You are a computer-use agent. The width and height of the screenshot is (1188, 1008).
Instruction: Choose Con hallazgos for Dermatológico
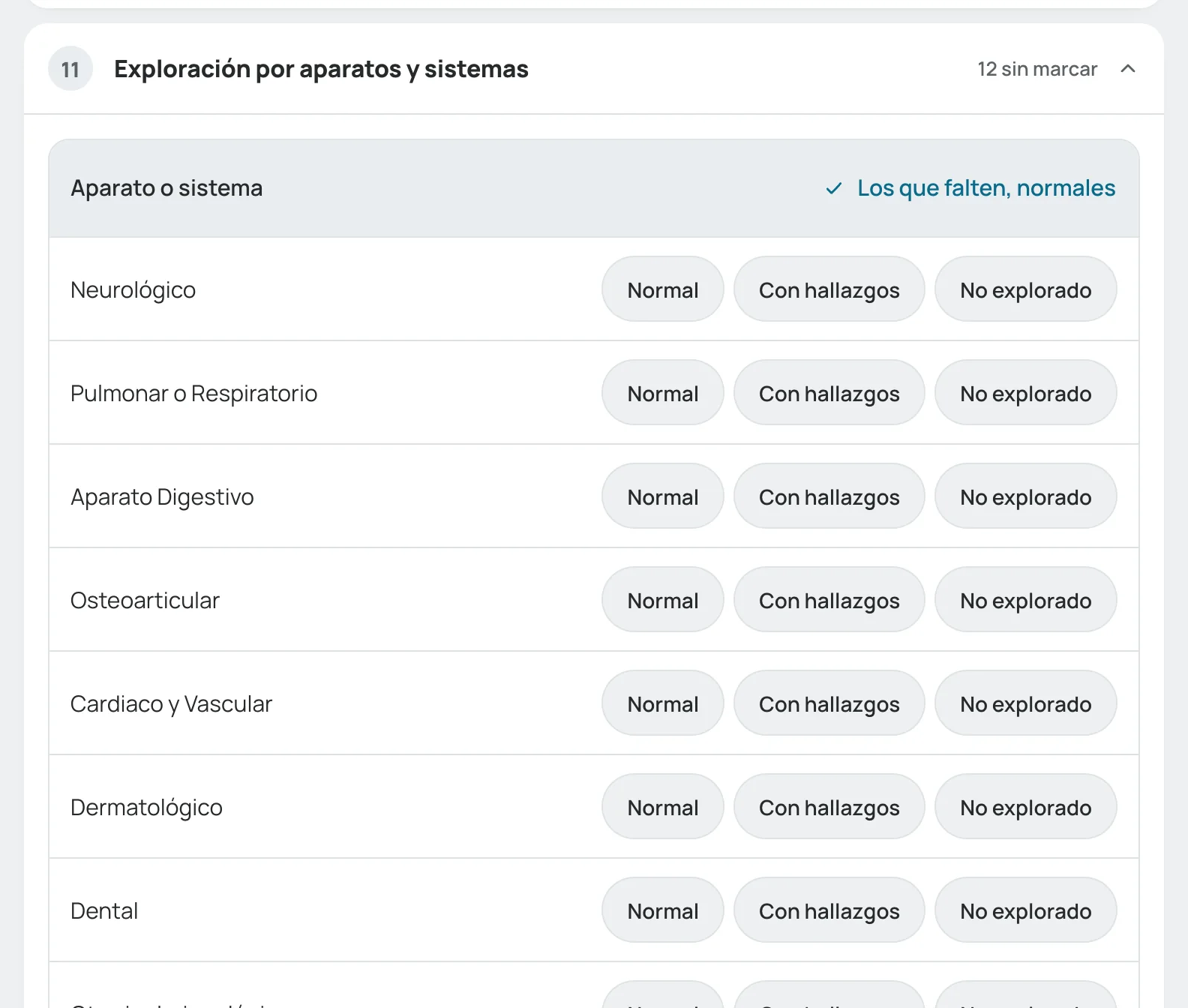(829, 807)
